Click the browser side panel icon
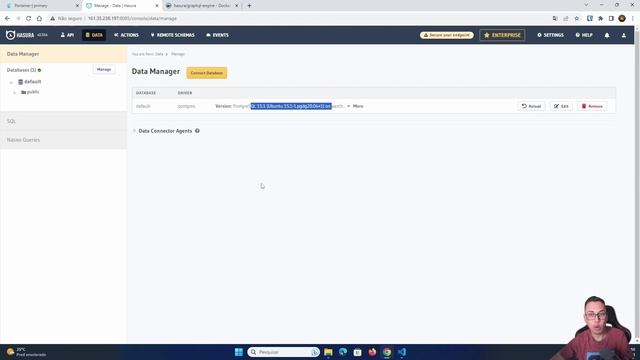This screenshot has height=360, width=640. pos(611,18)
